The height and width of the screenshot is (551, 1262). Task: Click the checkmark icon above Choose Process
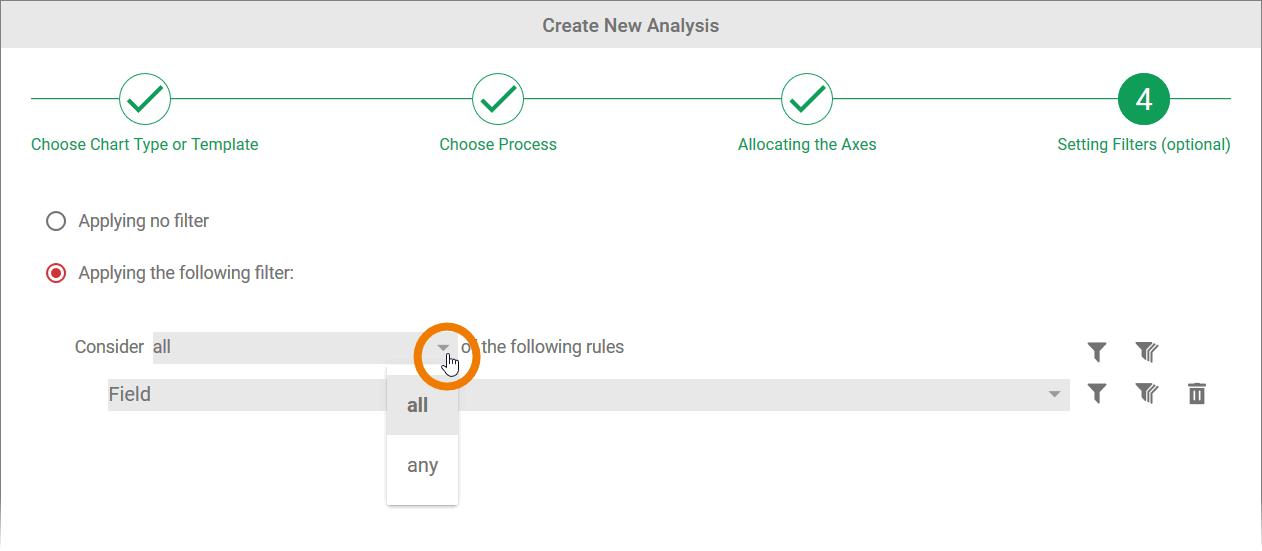pos(498,98)
